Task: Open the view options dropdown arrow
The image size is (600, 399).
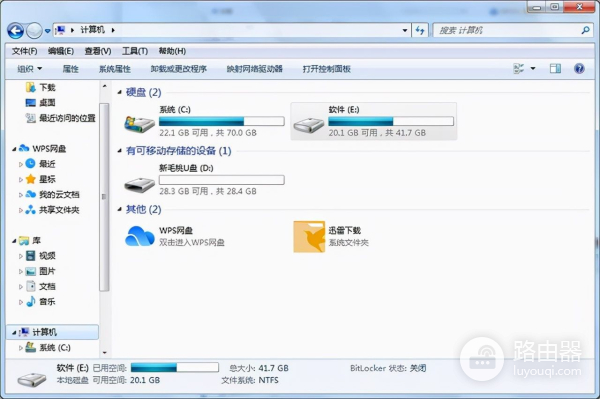Action: pos(533,68)
